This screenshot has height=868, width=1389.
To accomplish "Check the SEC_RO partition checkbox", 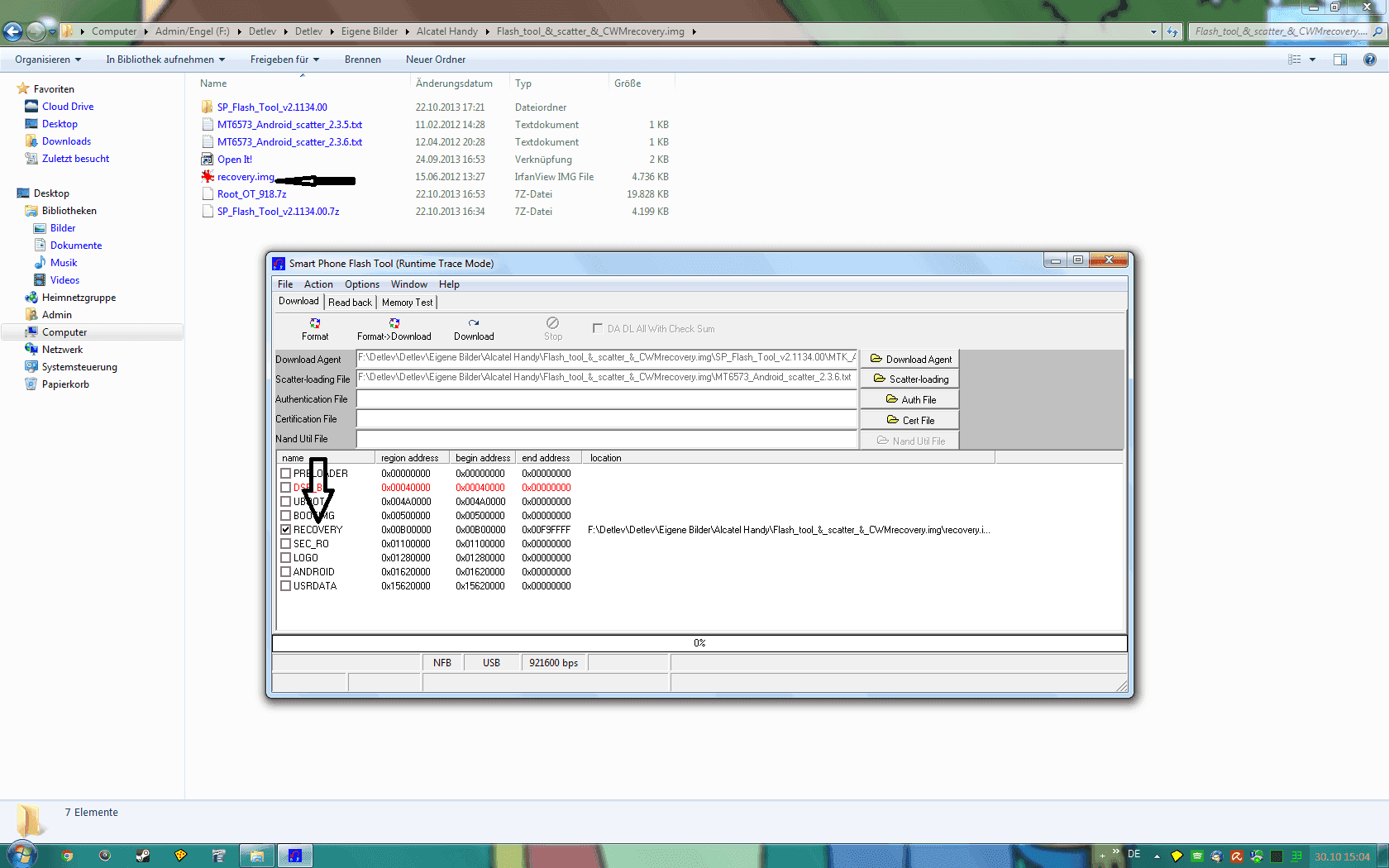I will (285, 543).
